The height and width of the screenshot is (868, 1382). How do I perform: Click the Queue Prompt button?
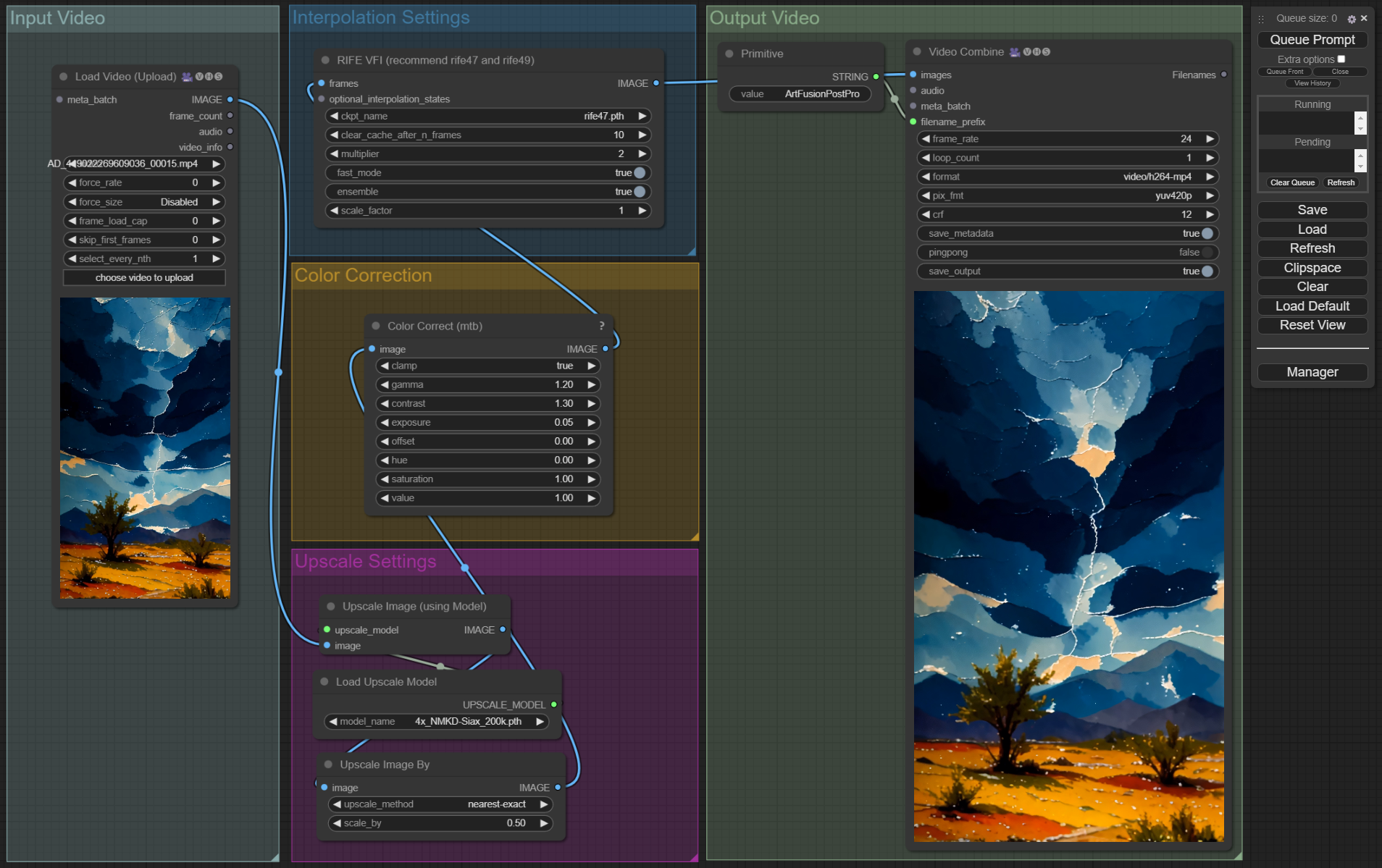1312,40
